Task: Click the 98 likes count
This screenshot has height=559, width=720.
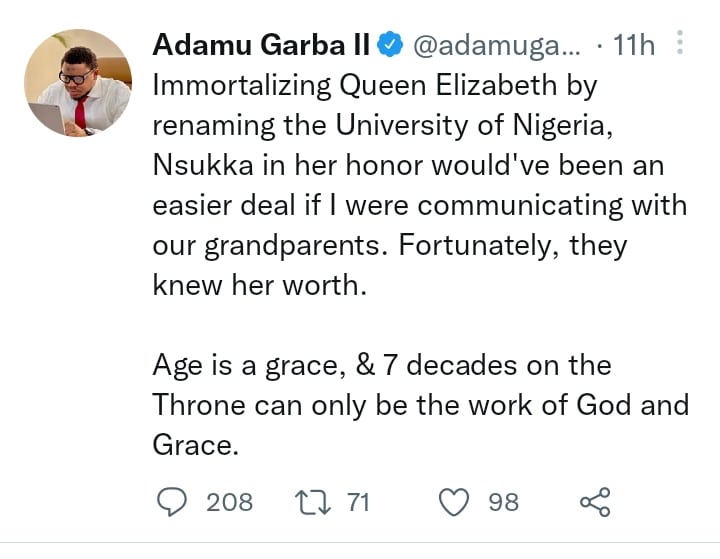Action: click(503, 501)
